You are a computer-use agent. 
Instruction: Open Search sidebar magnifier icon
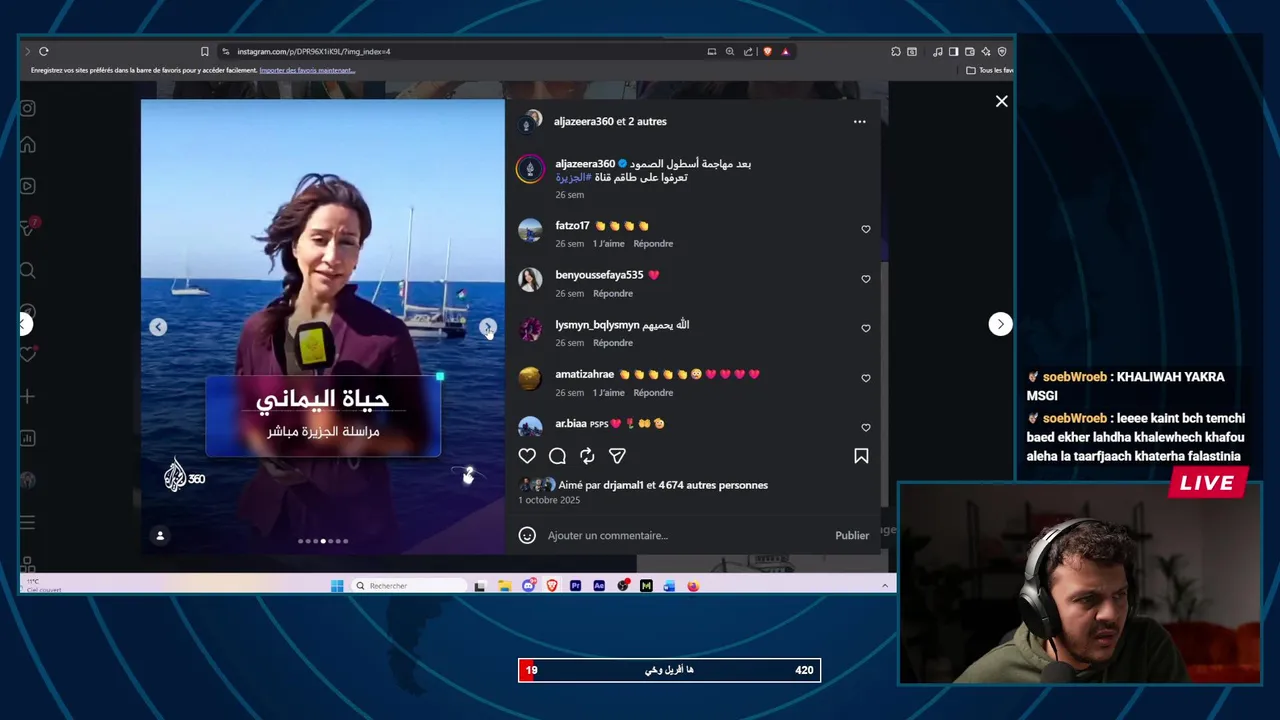tap(28, 270)
